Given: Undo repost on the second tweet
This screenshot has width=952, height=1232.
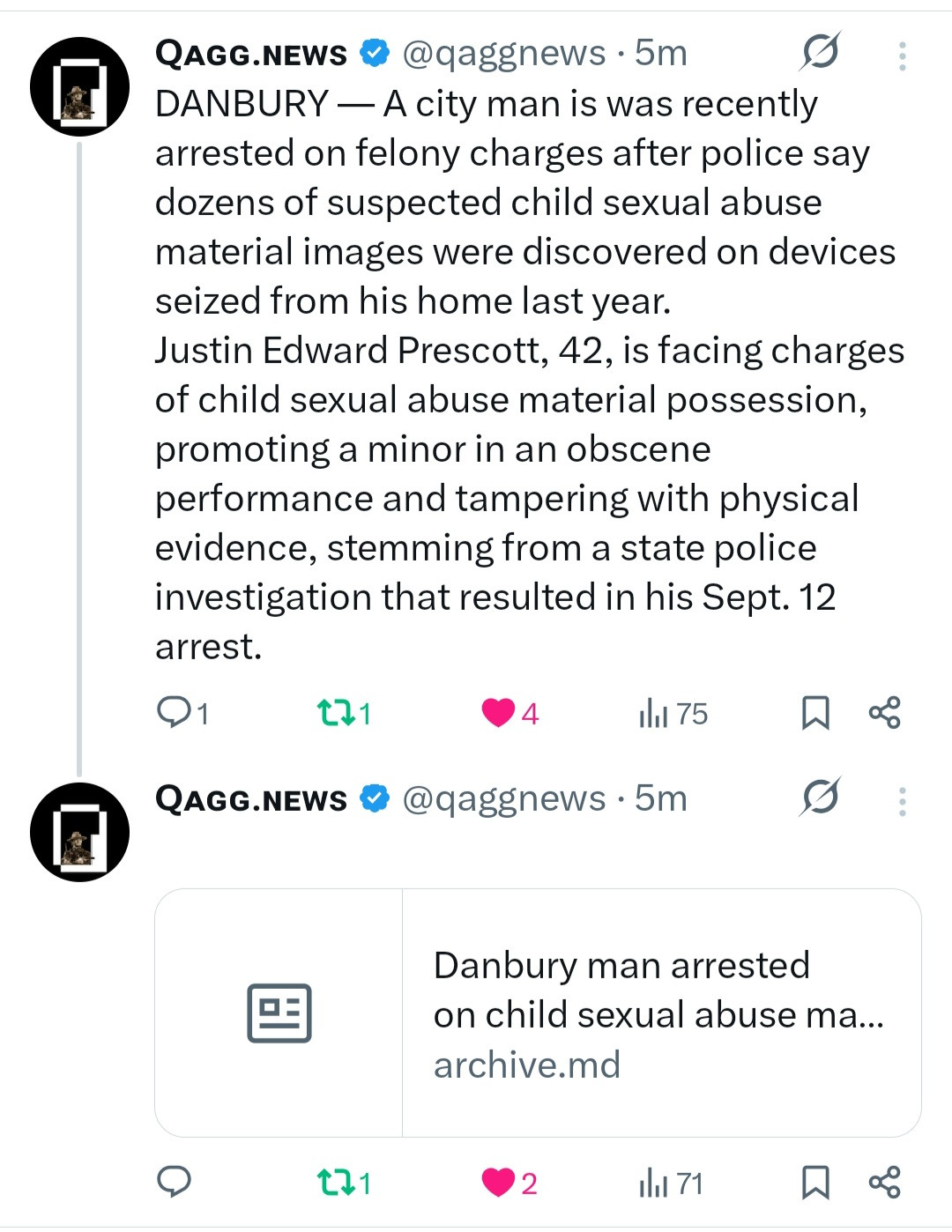Looking at the screenshot, I should [x=334, y=1182].
